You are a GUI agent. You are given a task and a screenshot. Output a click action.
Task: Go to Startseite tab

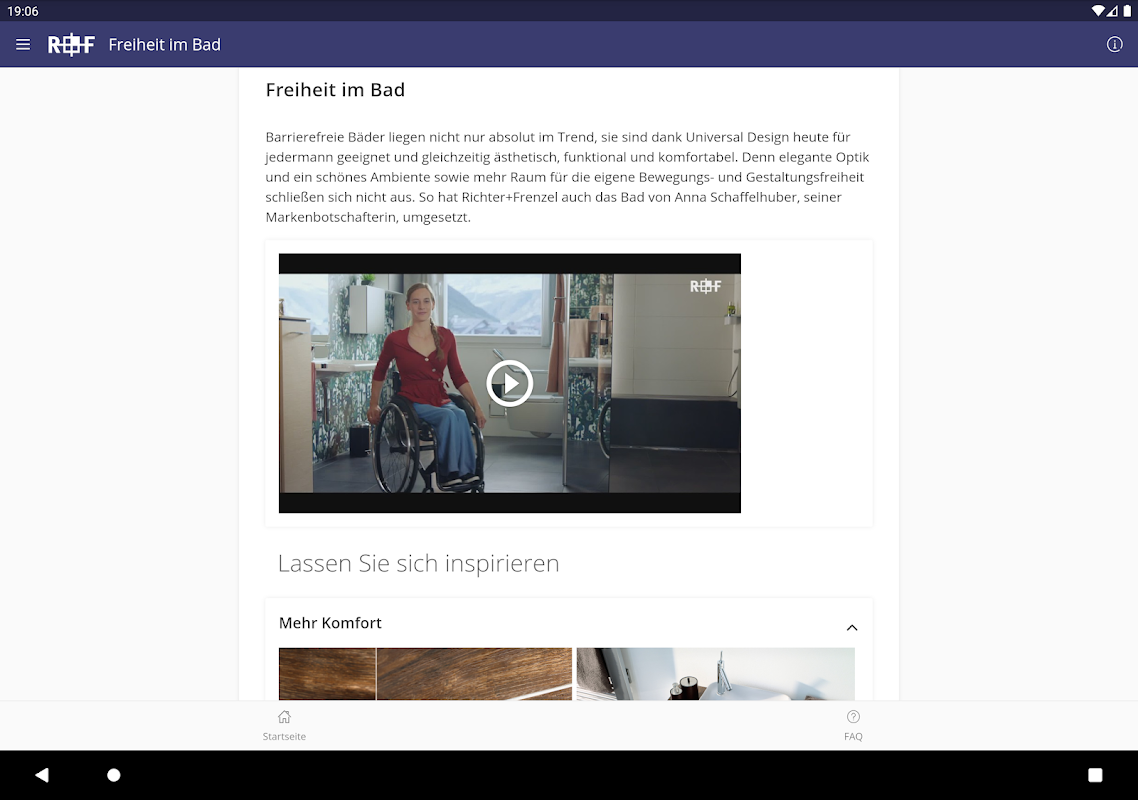coord(284,725)
